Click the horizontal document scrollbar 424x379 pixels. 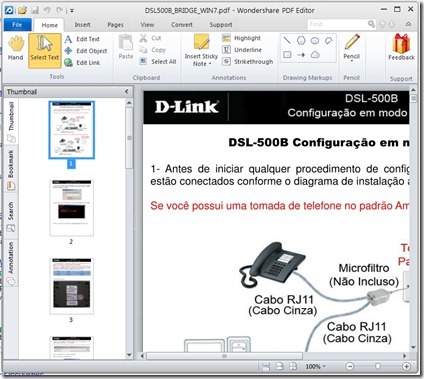[x=224, y=356]
